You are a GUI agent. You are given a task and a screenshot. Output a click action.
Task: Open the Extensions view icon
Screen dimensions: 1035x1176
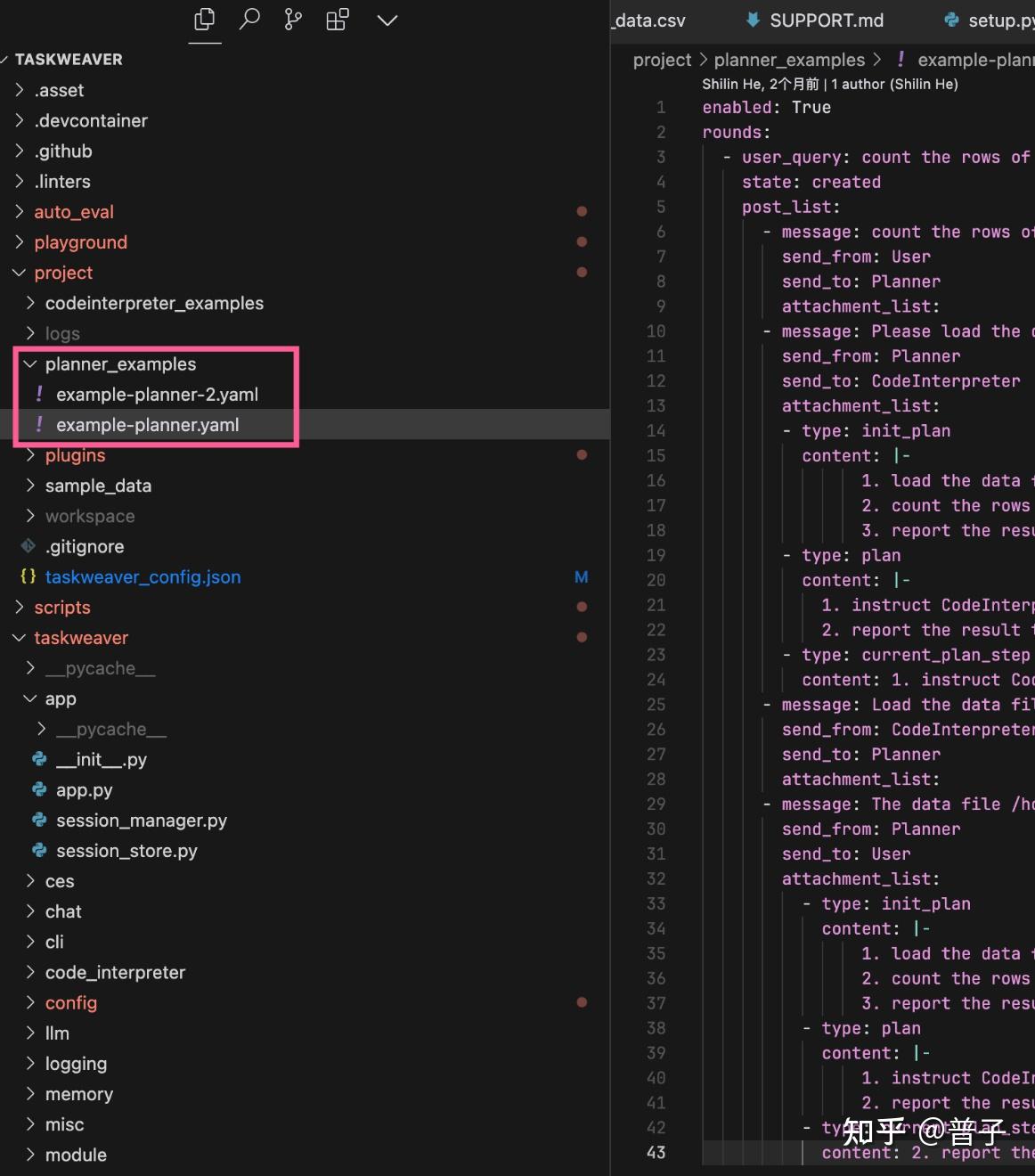[x=338, y=20]
